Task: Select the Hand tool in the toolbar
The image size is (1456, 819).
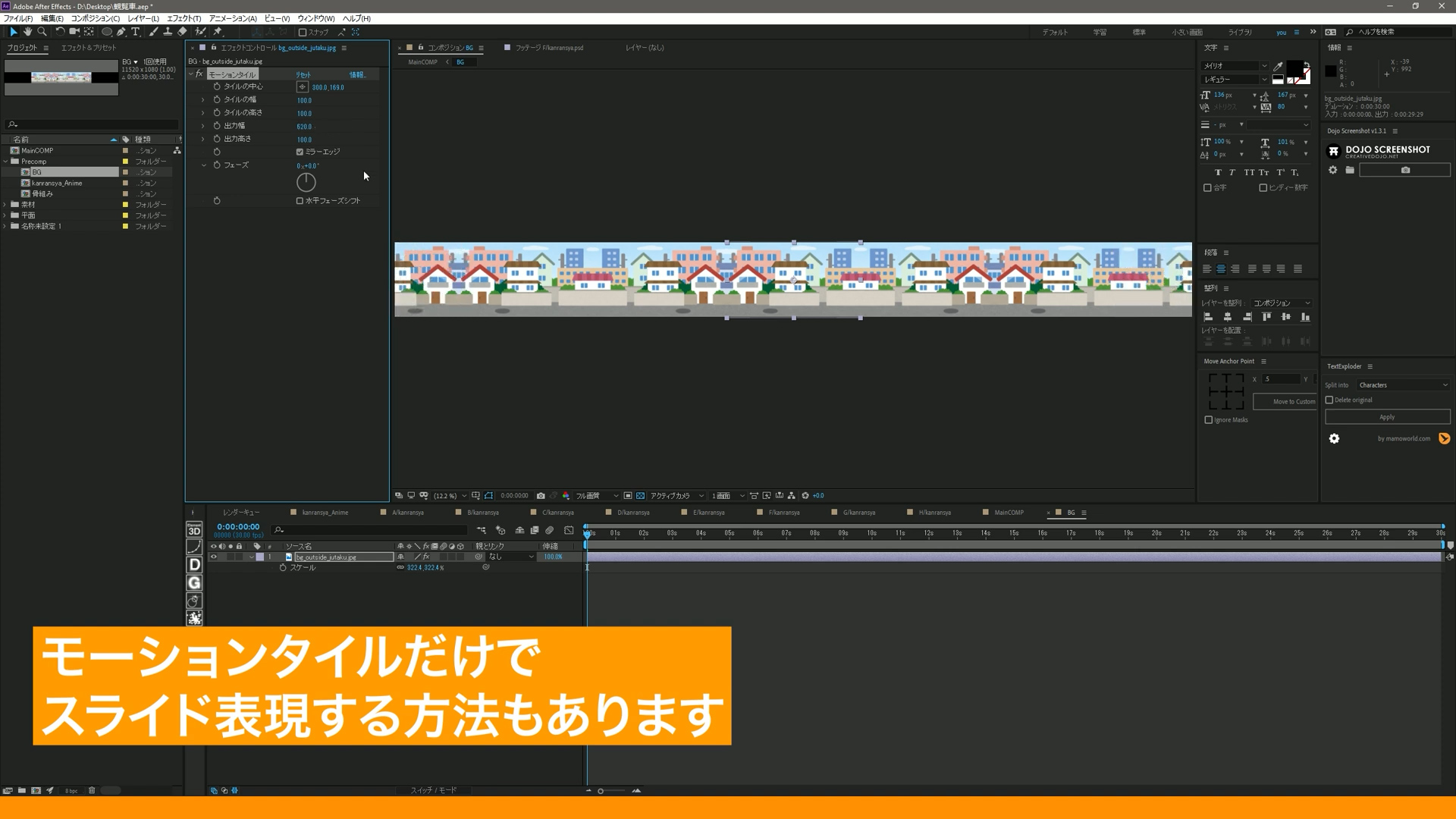Action: pyautogui.click(x=27, y=32)
